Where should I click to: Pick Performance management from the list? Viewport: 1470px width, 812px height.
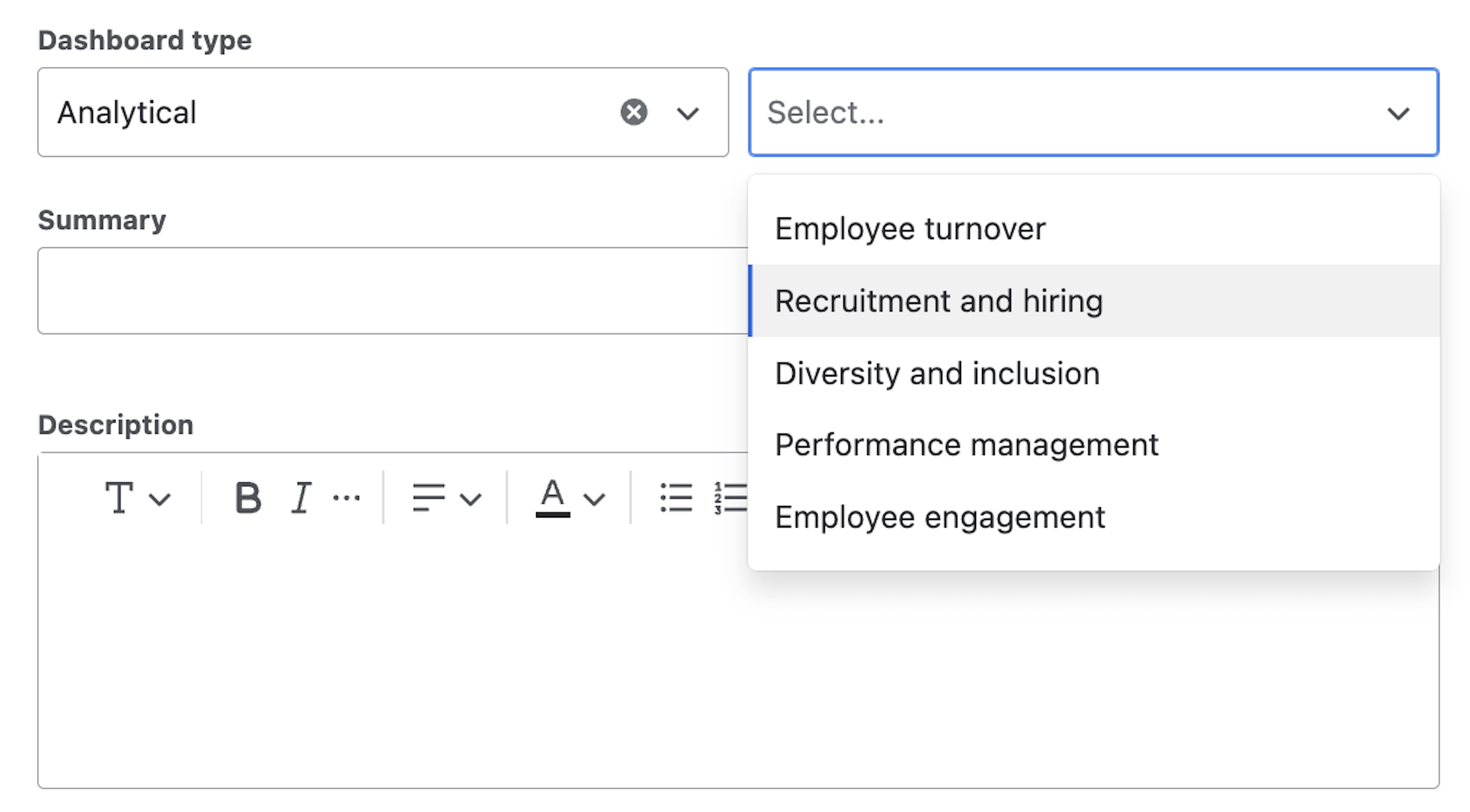coord(966,445)
